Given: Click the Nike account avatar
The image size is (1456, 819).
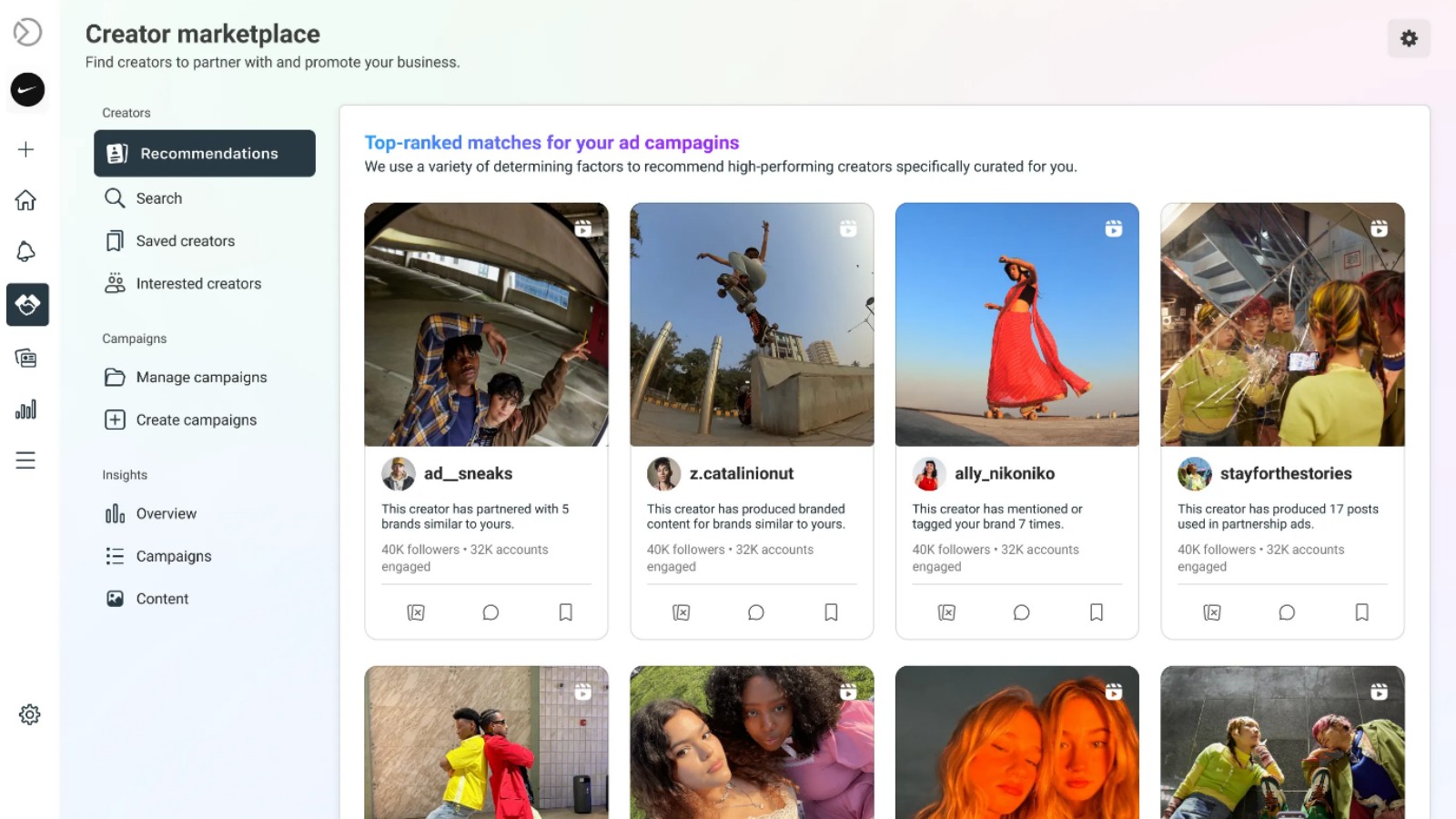Looking at the screenshot, I should click(27, 89).
